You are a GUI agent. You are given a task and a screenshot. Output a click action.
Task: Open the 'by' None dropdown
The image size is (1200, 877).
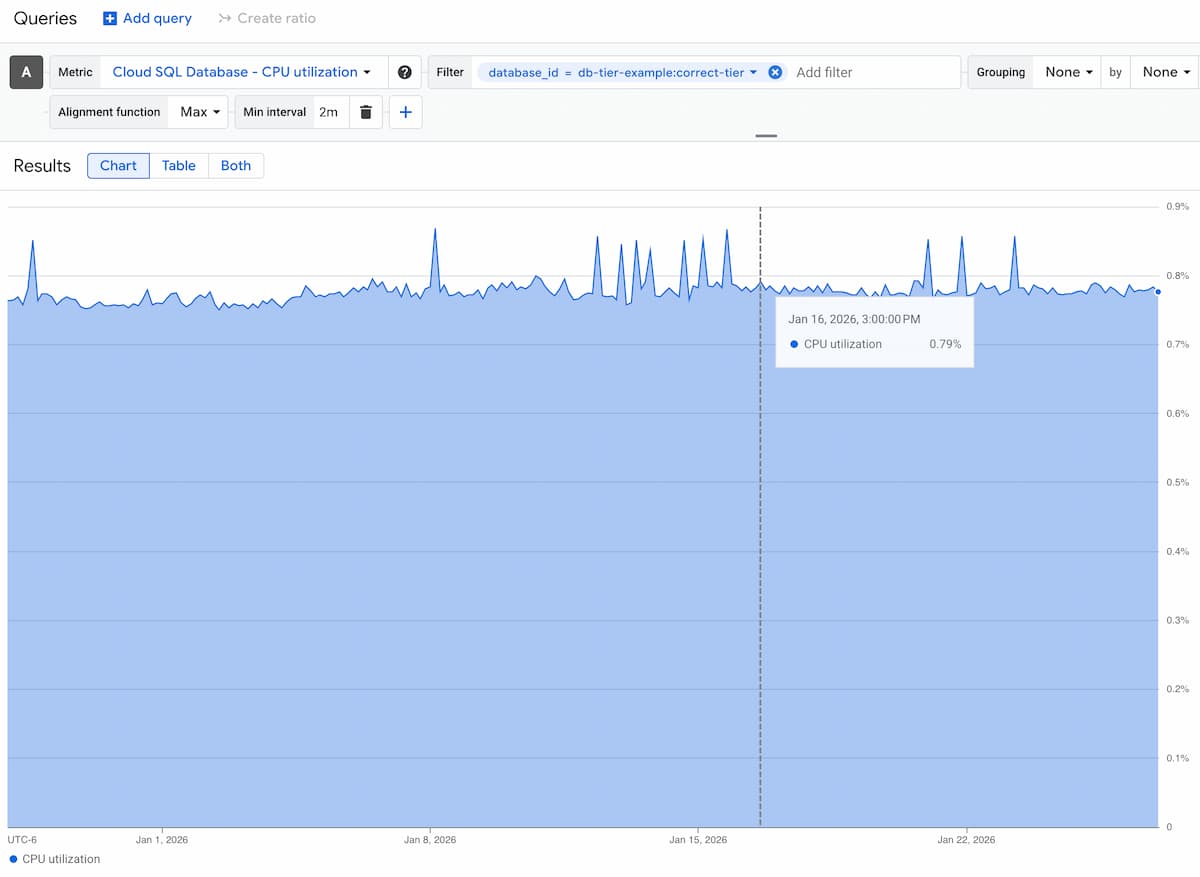1166,72
